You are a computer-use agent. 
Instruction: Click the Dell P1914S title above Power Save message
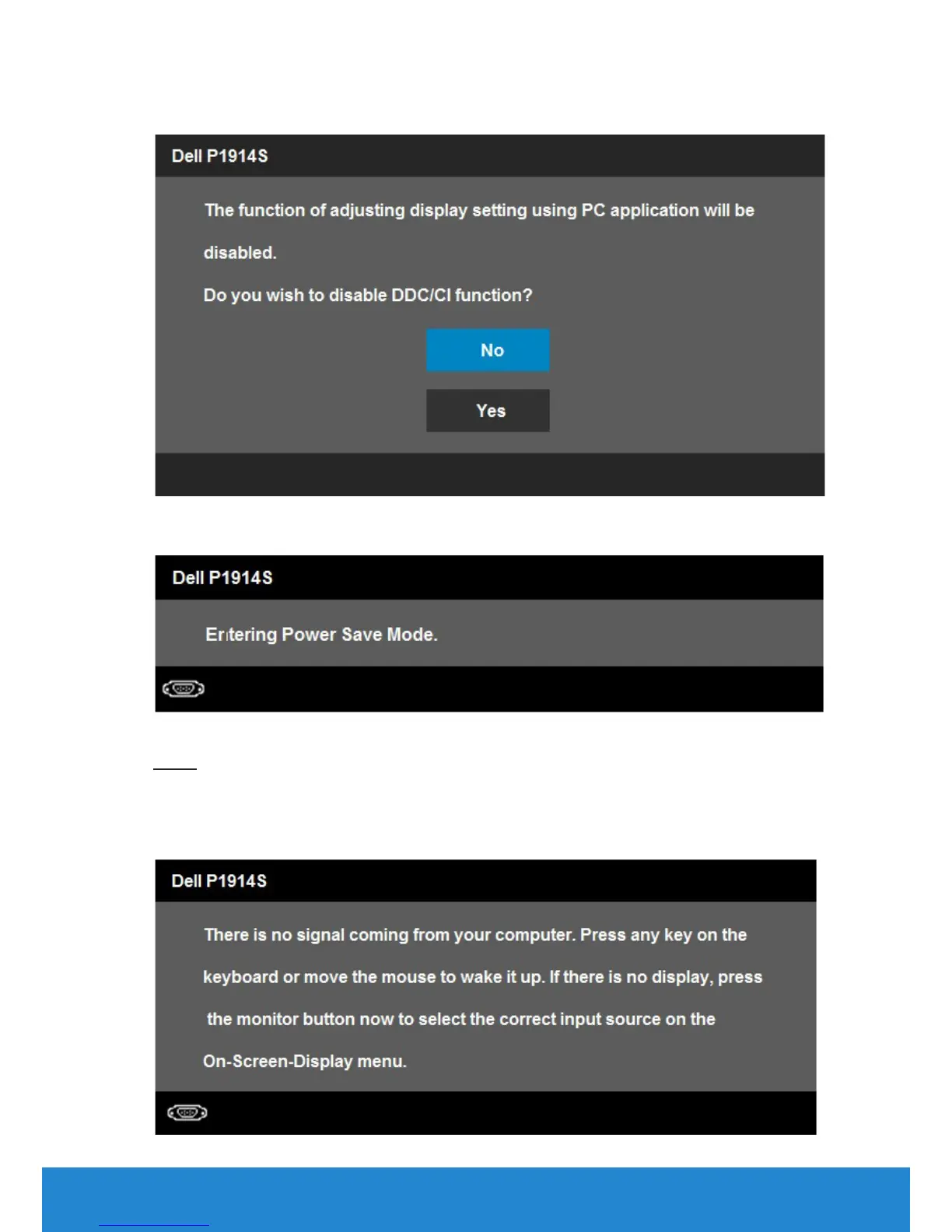(222, 578)
